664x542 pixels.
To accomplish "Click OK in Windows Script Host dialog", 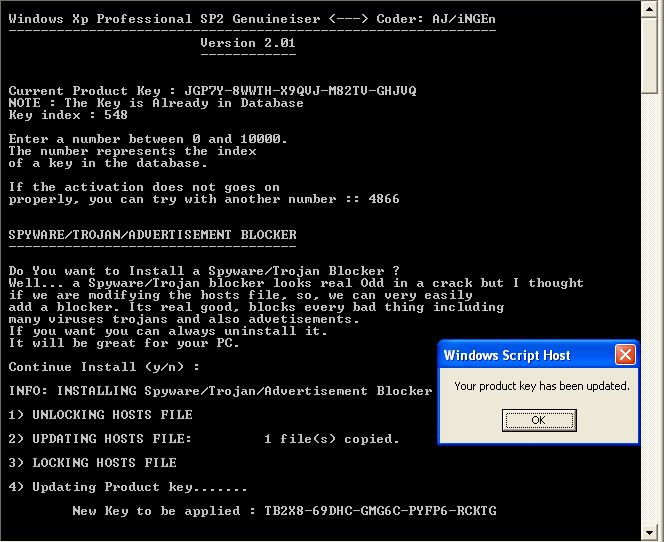I will (x=539, y=420).
